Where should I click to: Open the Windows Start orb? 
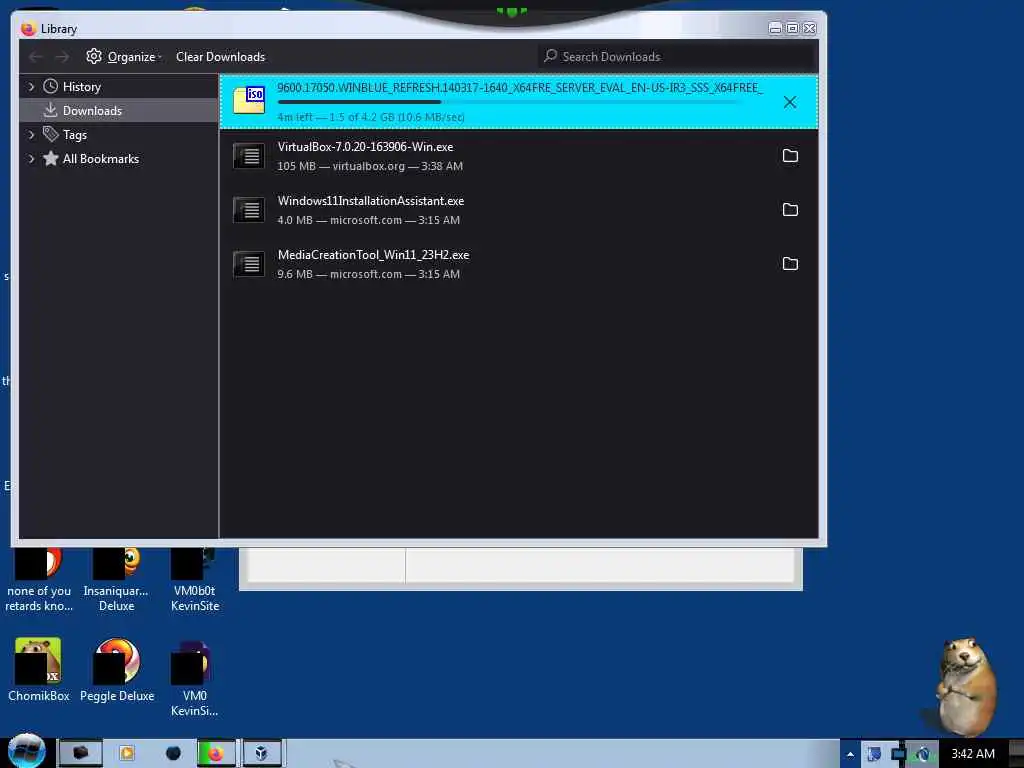point(26,751)
